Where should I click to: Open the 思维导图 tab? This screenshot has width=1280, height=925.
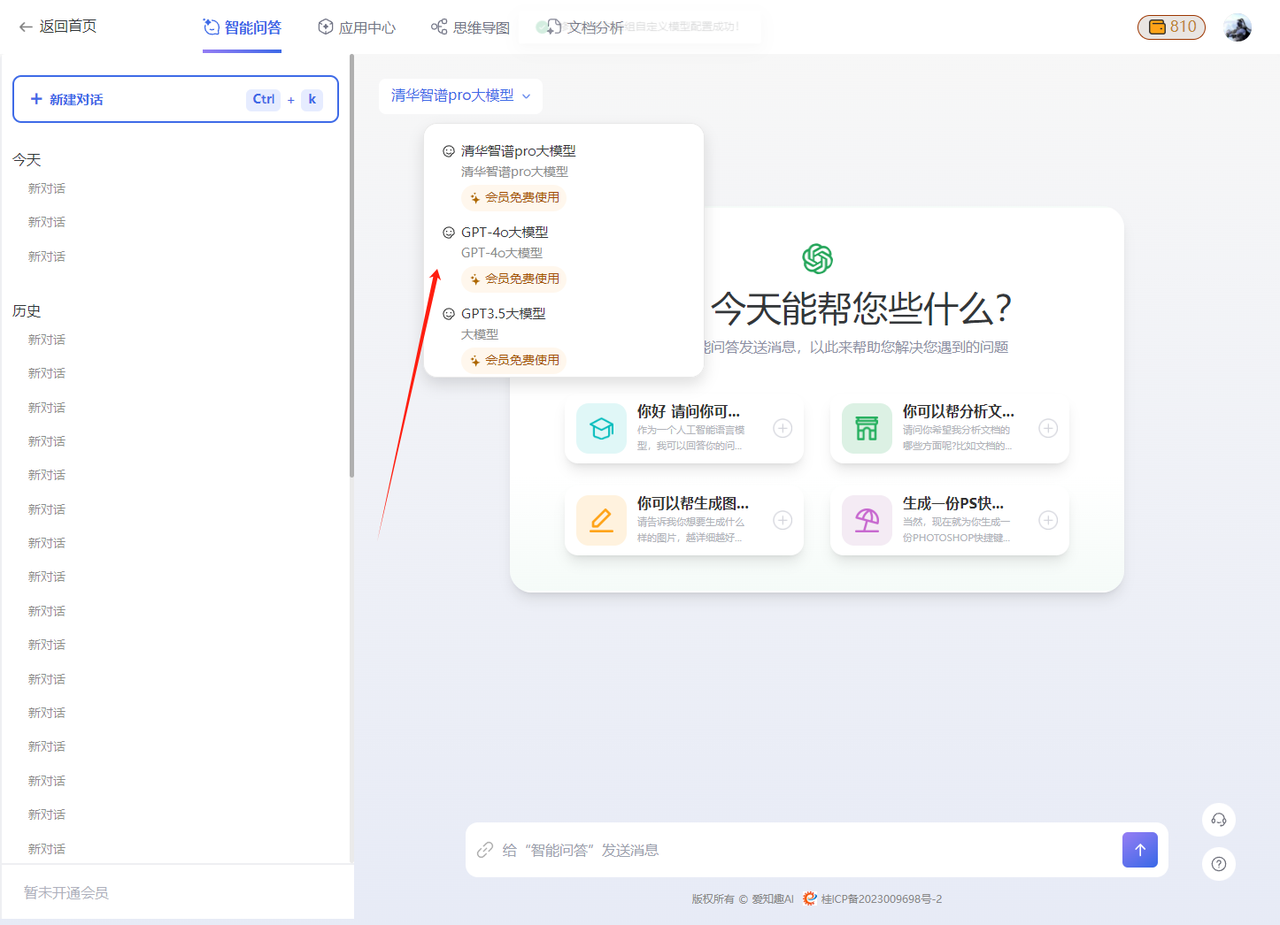[470, 27]
